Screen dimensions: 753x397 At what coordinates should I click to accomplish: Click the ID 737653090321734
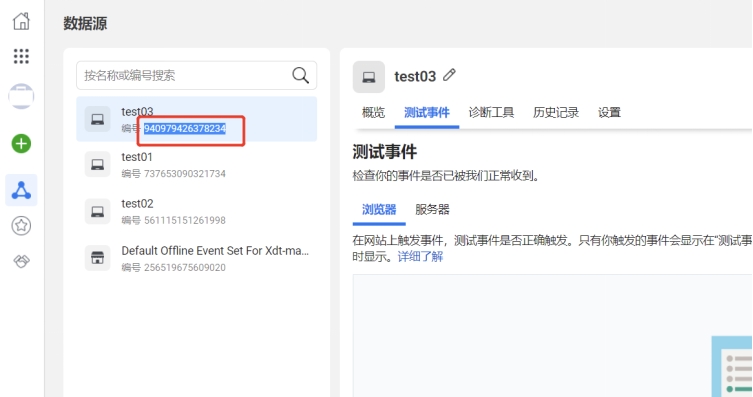tap(185, 174)
